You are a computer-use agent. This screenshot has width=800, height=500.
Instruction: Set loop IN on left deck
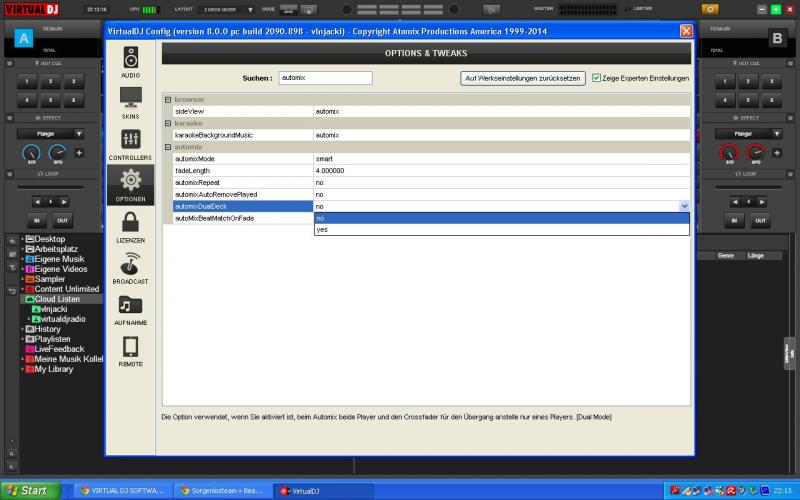37,220
